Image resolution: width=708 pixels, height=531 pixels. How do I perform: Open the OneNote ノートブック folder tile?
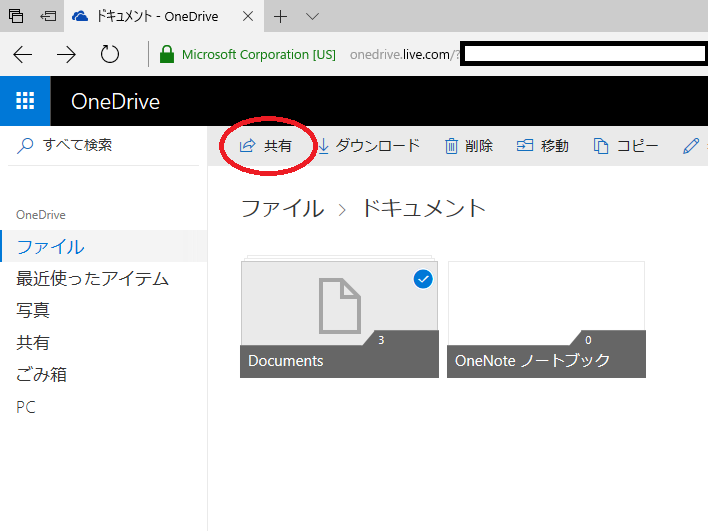coord(546,319)
